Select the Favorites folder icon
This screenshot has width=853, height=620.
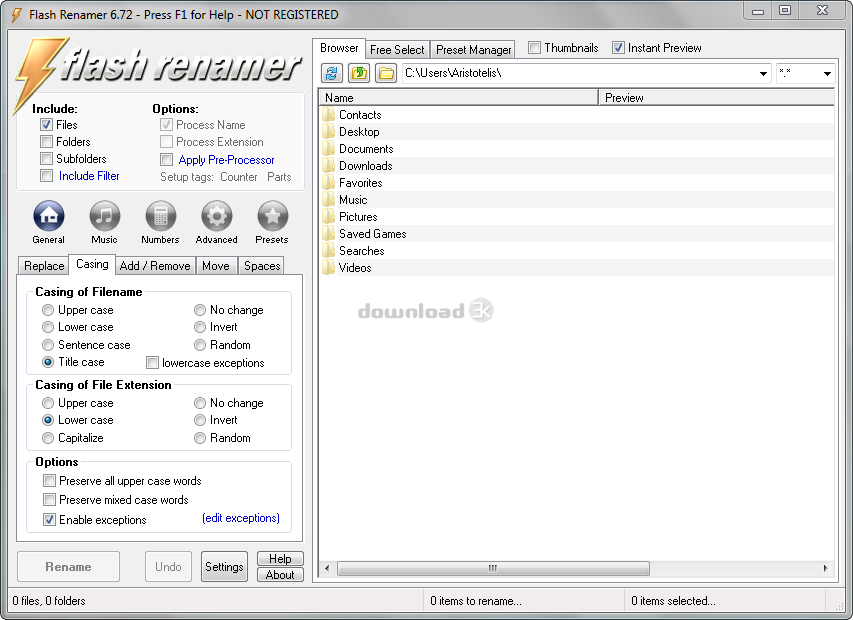(x=328, y=183)
